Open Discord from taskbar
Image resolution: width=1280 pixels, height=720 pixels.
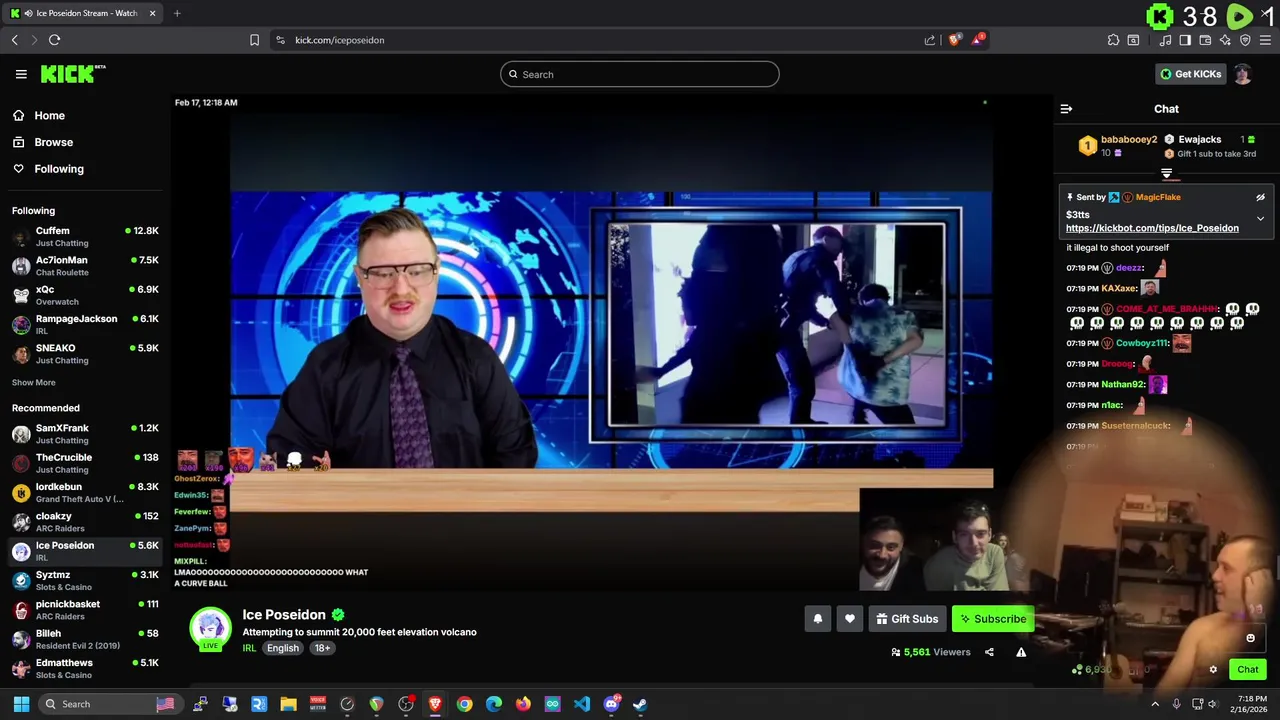[611, 704]
